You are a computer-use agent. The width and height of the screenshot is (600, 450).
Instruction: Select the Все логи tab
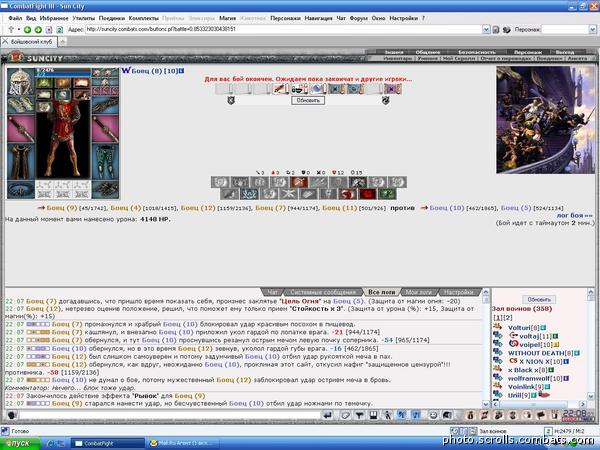[x=381, y=292]
